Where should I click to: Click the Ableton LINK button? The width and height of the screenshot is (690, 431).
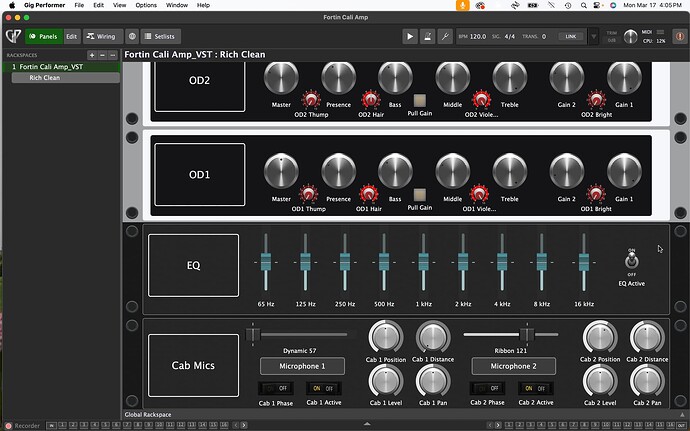pos(571,37)
